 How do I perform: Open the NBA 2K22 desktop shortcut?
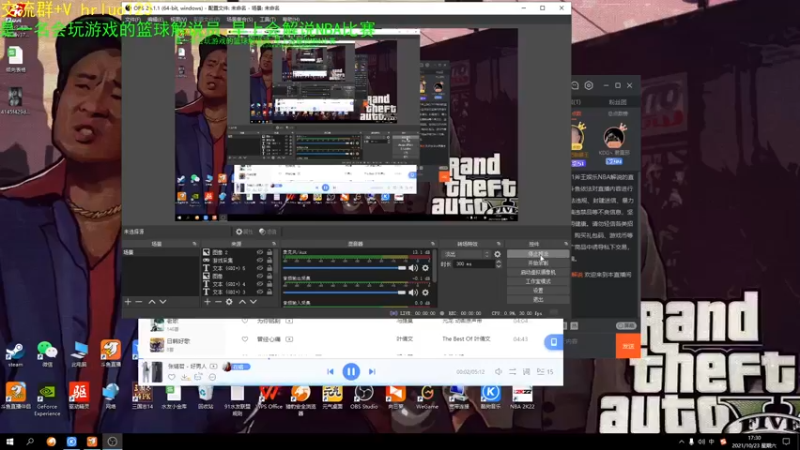tap(522, 397)
